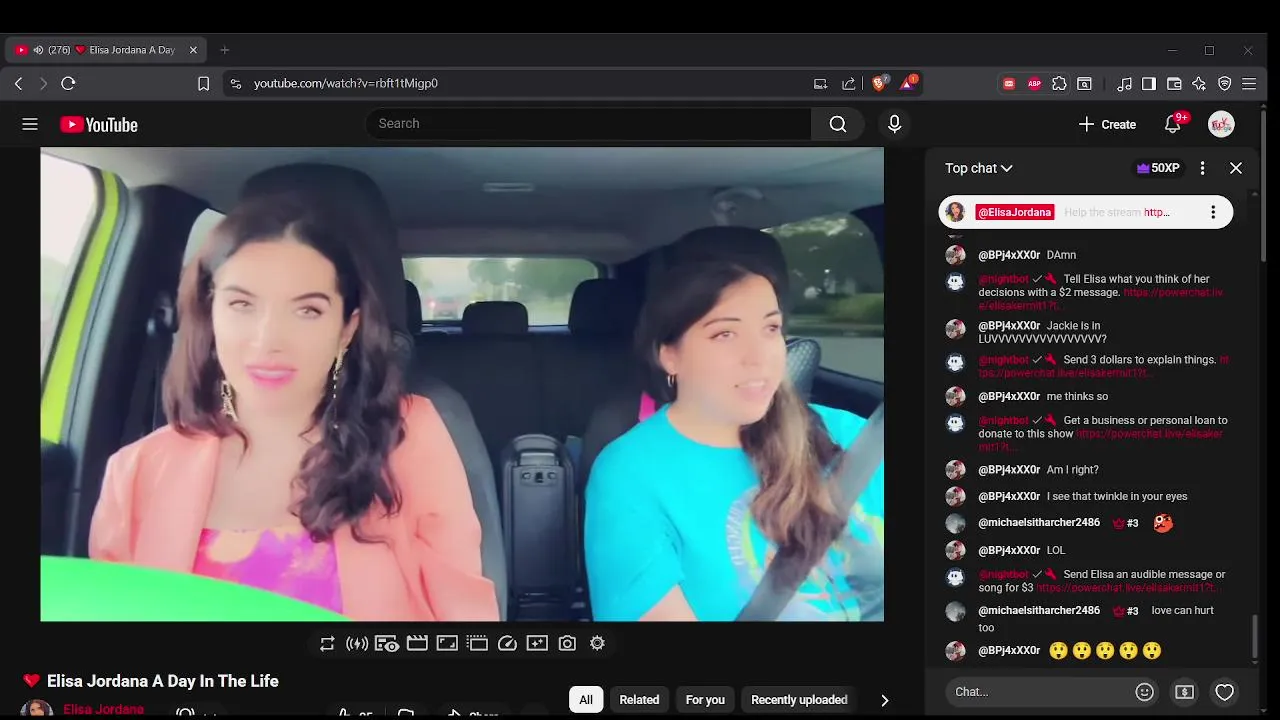The width and height of the screenshot is (1280, 720).
Task: Toggle cinema mode clapperboard icon
Action: 417,644
